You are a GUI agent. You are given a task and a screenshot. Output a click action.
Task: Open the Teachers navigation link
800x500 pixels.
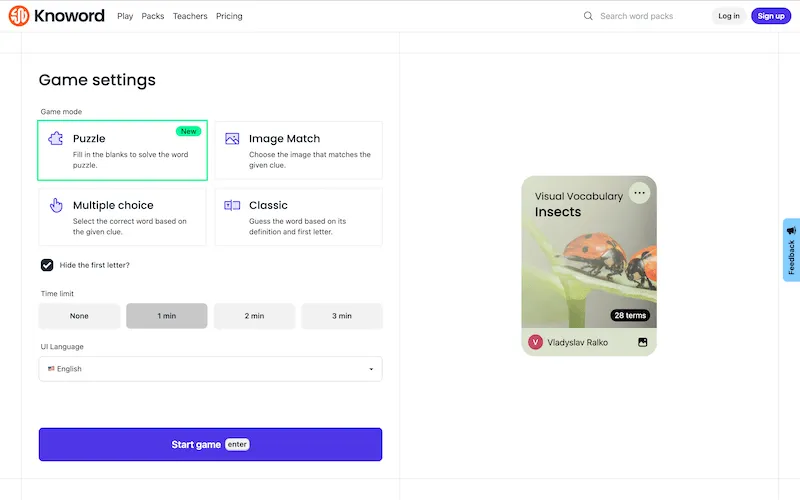(190, 16)
